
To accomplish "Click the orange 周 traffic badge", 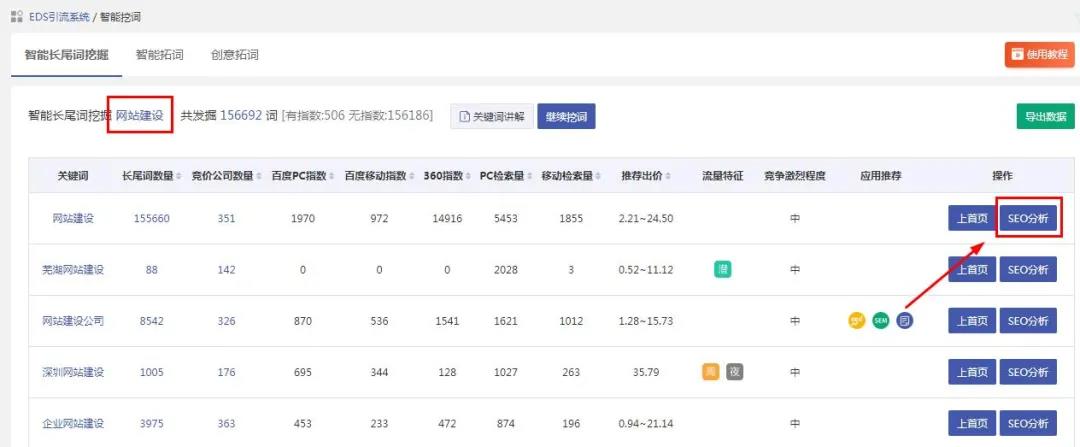I will (711, 372).
